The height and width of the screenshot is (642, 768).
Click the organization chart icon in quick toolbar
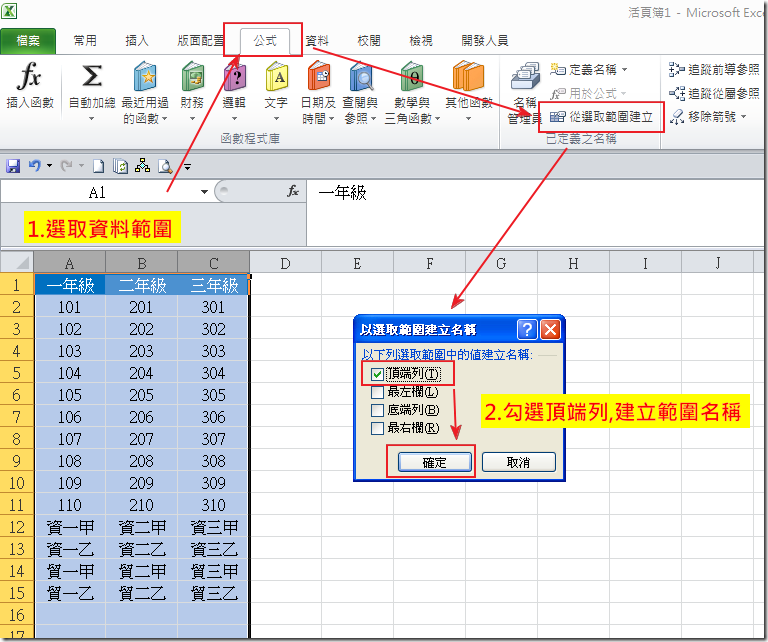(x=143, y=166)
